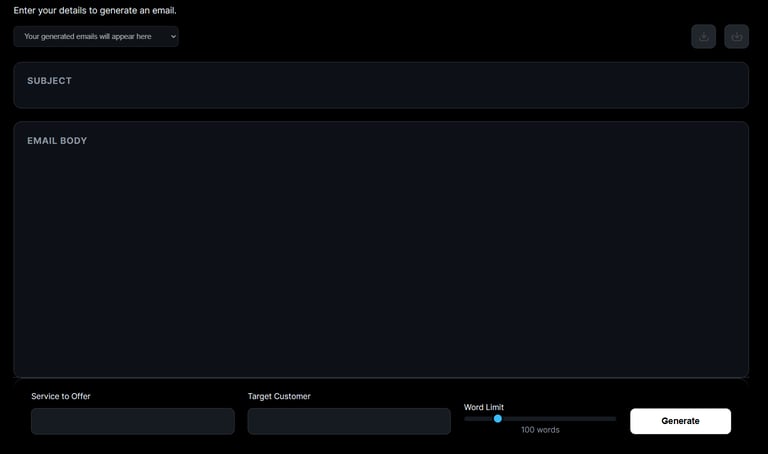Click the 'Enter your details to generate an email.' text

pyautogui.click(x=95, y=10)
